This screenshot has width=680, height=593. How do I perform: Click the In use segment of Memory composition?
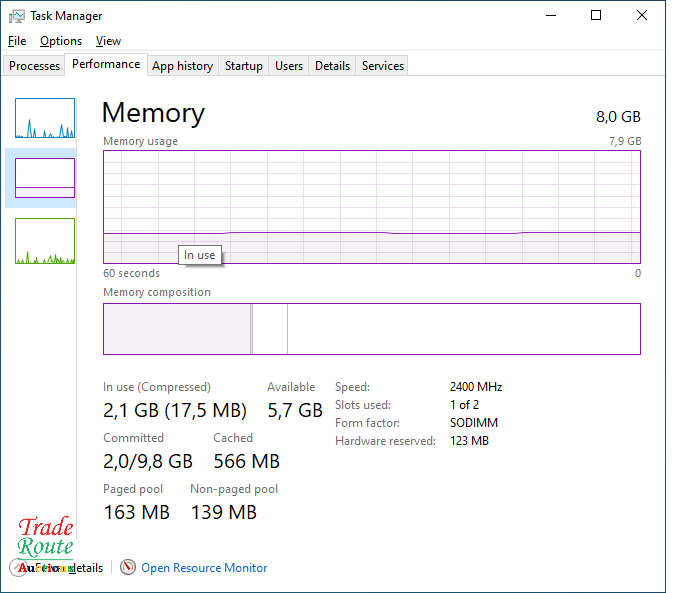[177, 329]
